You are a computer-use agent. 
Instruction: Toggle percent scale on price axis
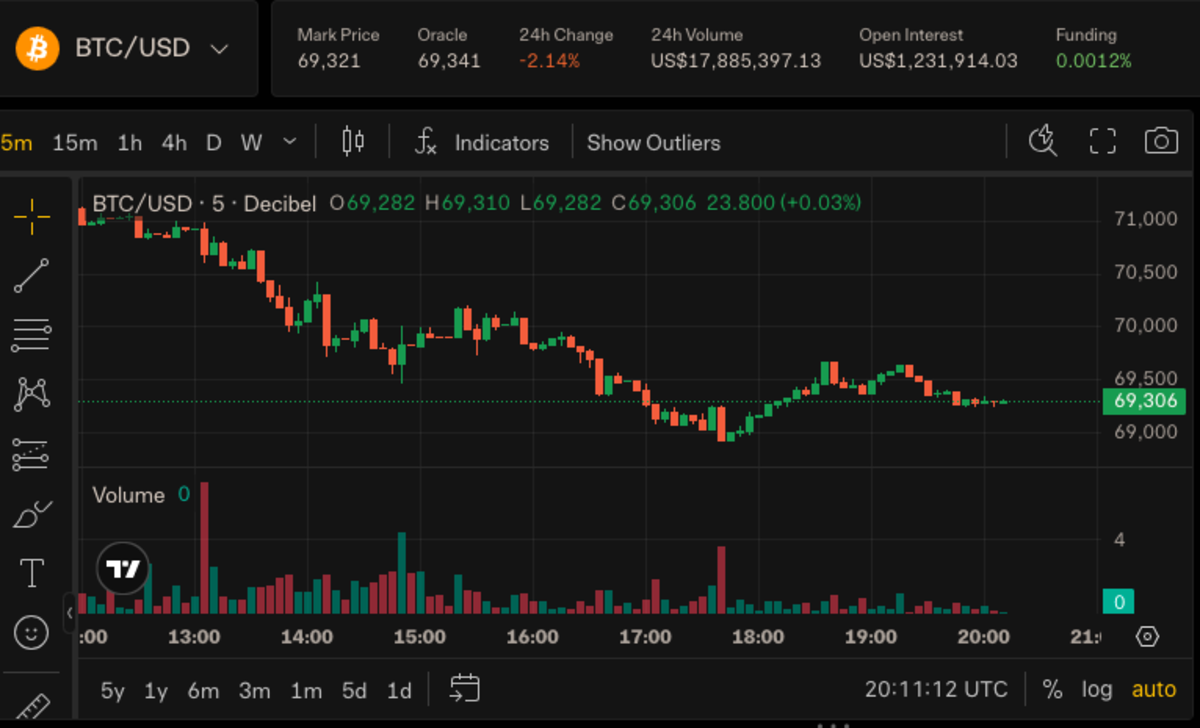1052,689
